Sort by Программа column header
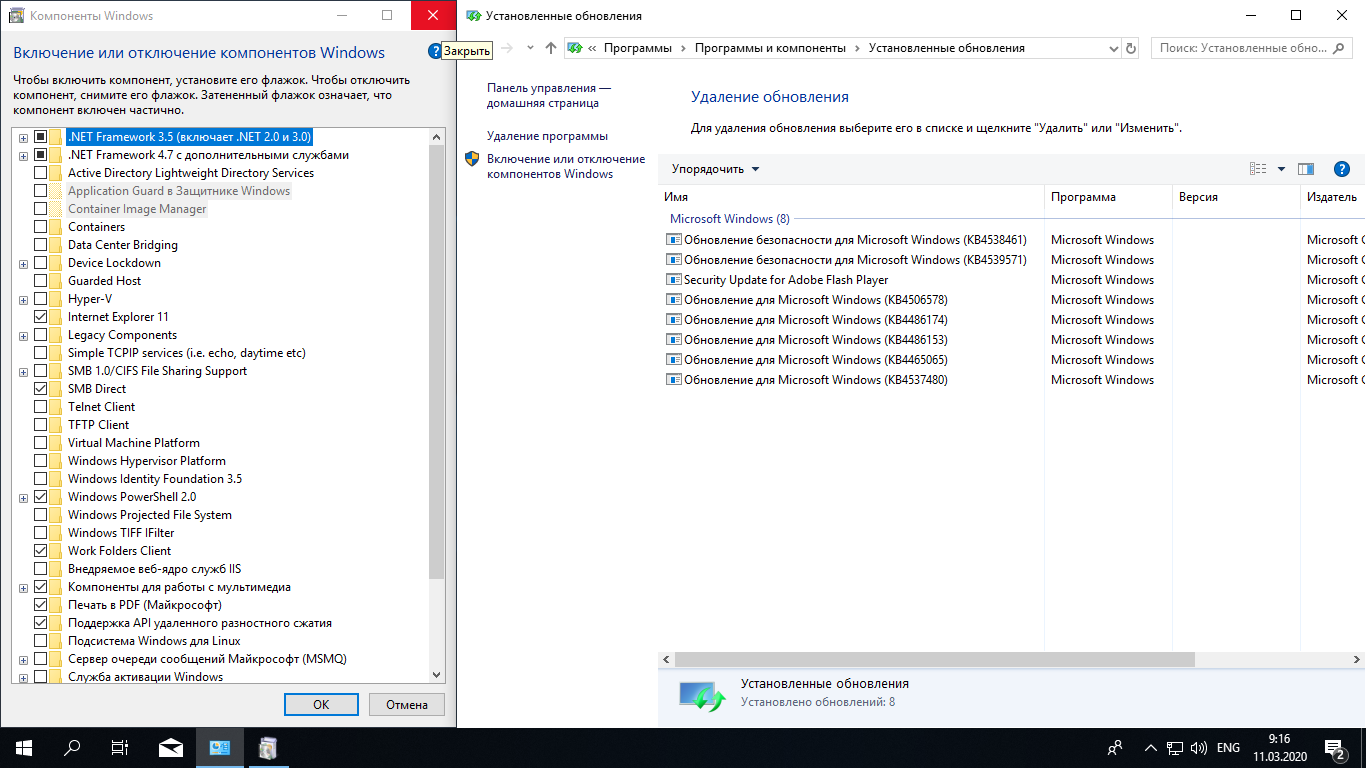Screen dimensions: 1366x768 (1108, 197)
